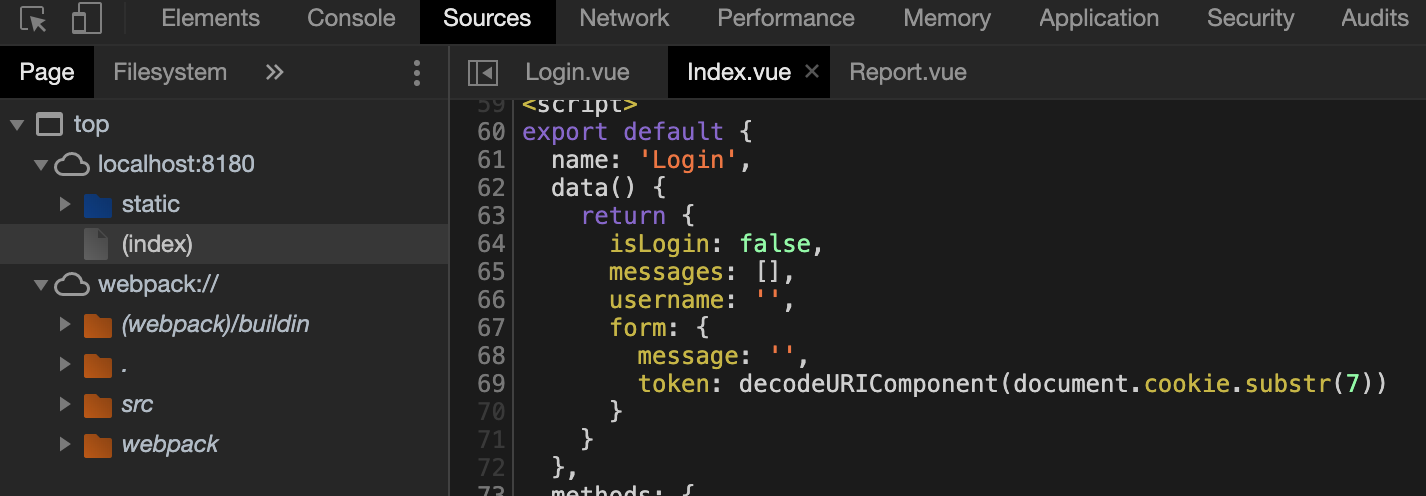1426x496 pixels.
Task: Collapse the top frame tree node
Action: point(17,125)
